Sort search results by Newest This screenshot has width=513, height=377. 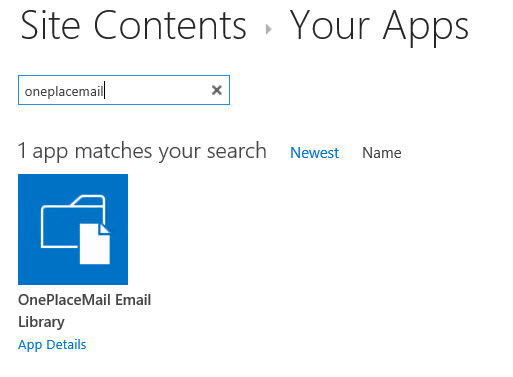click(314, 153)
